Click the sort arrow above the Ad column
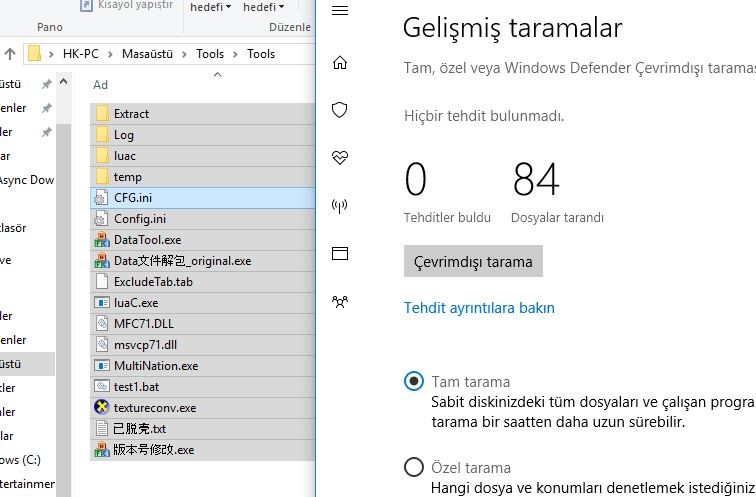Viewport: 756px width, 497px height. pyautogui.click(x=217, y=74)
